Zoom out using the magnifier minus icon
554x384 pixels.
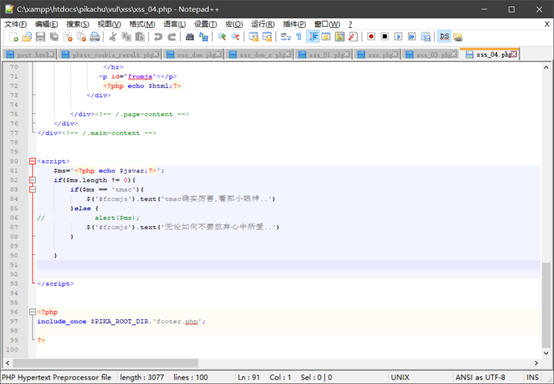235,37
